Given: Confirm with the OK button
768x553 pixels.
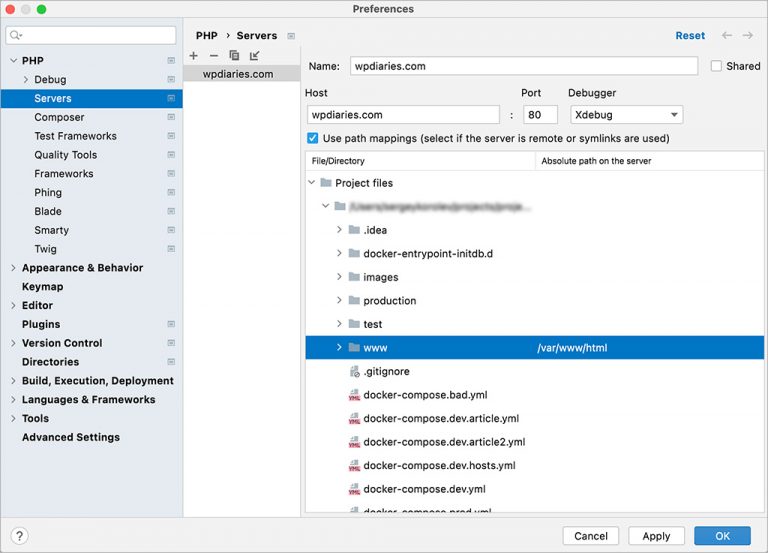Looking at the screenshot, I should 722,536.
